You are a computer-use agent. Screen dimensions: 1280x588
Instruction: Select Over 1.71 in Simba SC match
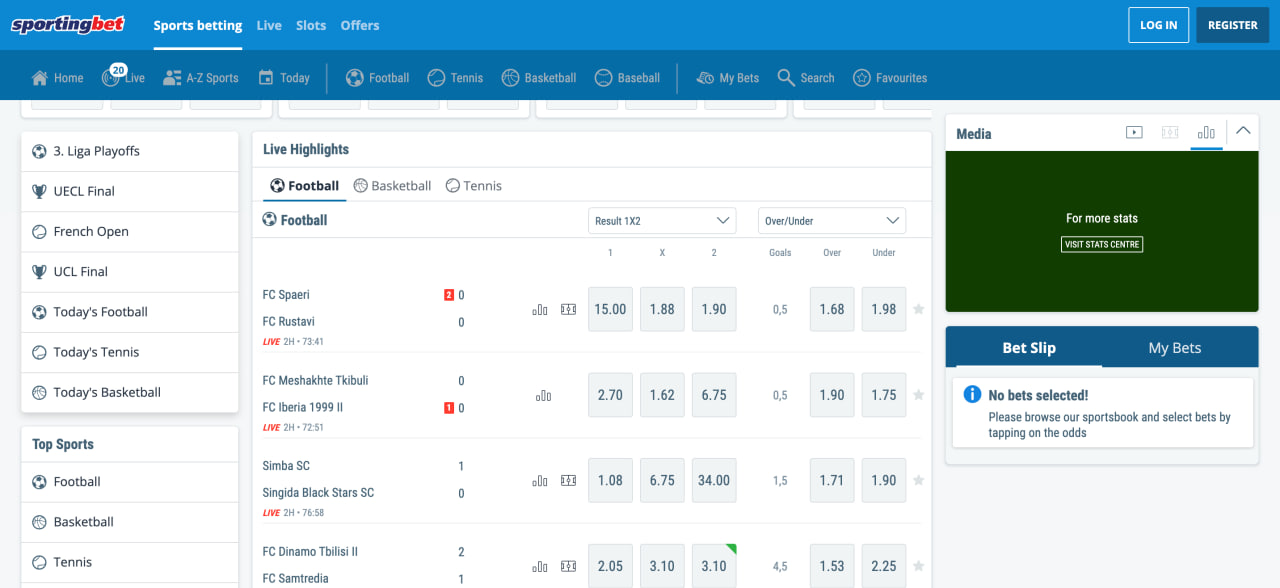click(832, 480)
